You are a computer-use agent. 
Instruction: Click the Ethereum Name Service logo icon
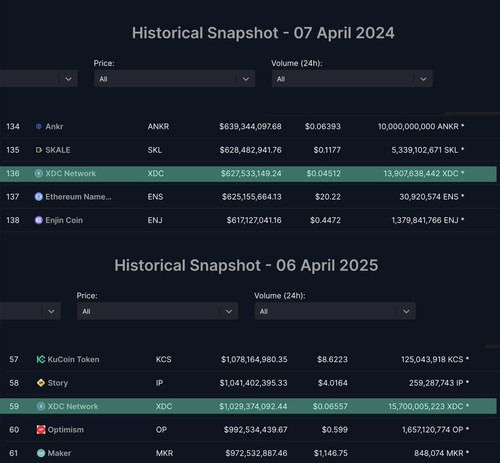(39, 197)
